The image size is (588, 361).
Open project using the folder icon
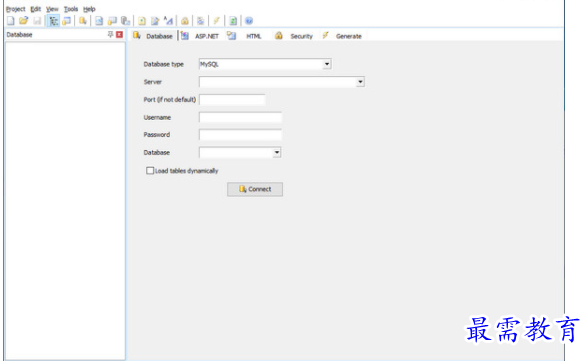pos(24,21)
